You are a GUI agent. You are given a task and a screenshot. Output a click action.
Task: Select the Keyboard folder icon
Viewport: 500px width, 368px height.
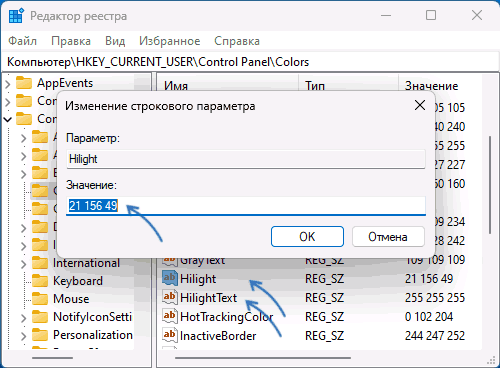point(40,281)
